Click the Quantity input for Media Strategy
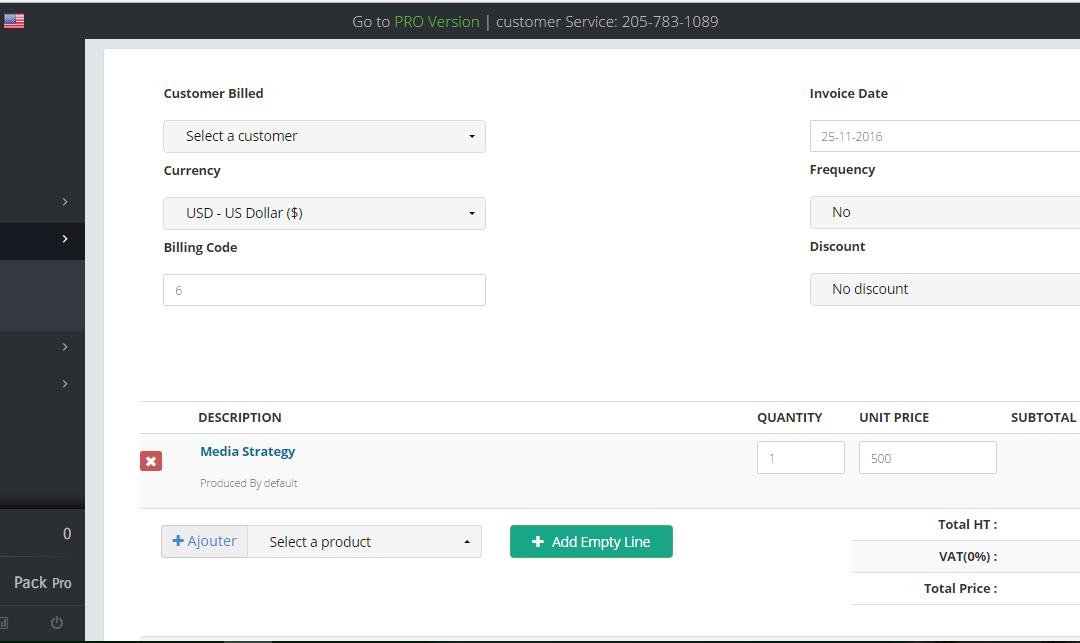This screenshot has height=643, width=1080. [x=800, y=458]
